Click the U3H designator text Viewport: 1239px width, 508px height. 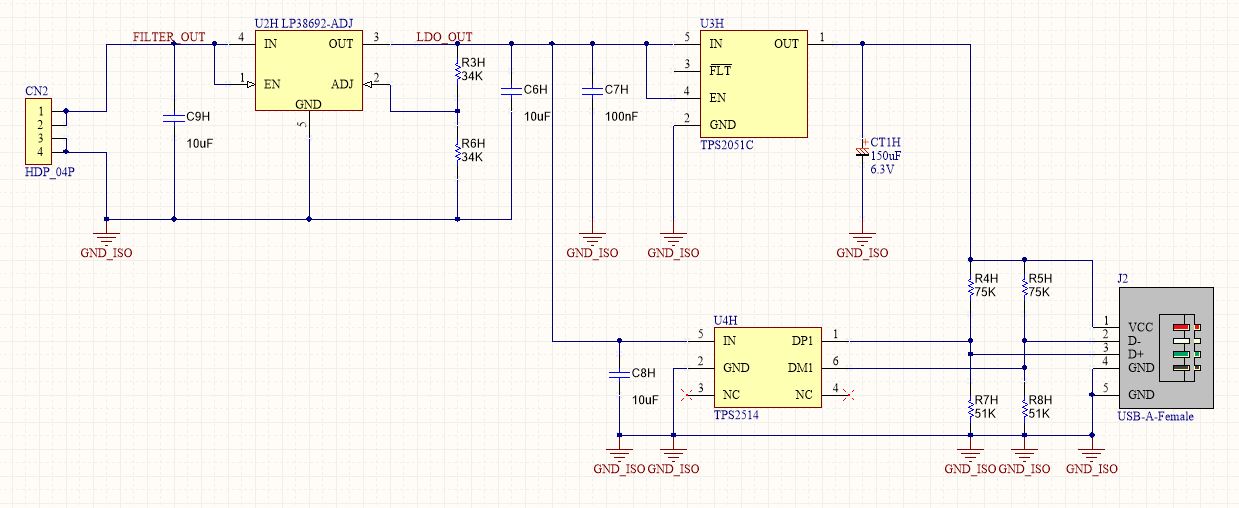[x=712, y=23]
